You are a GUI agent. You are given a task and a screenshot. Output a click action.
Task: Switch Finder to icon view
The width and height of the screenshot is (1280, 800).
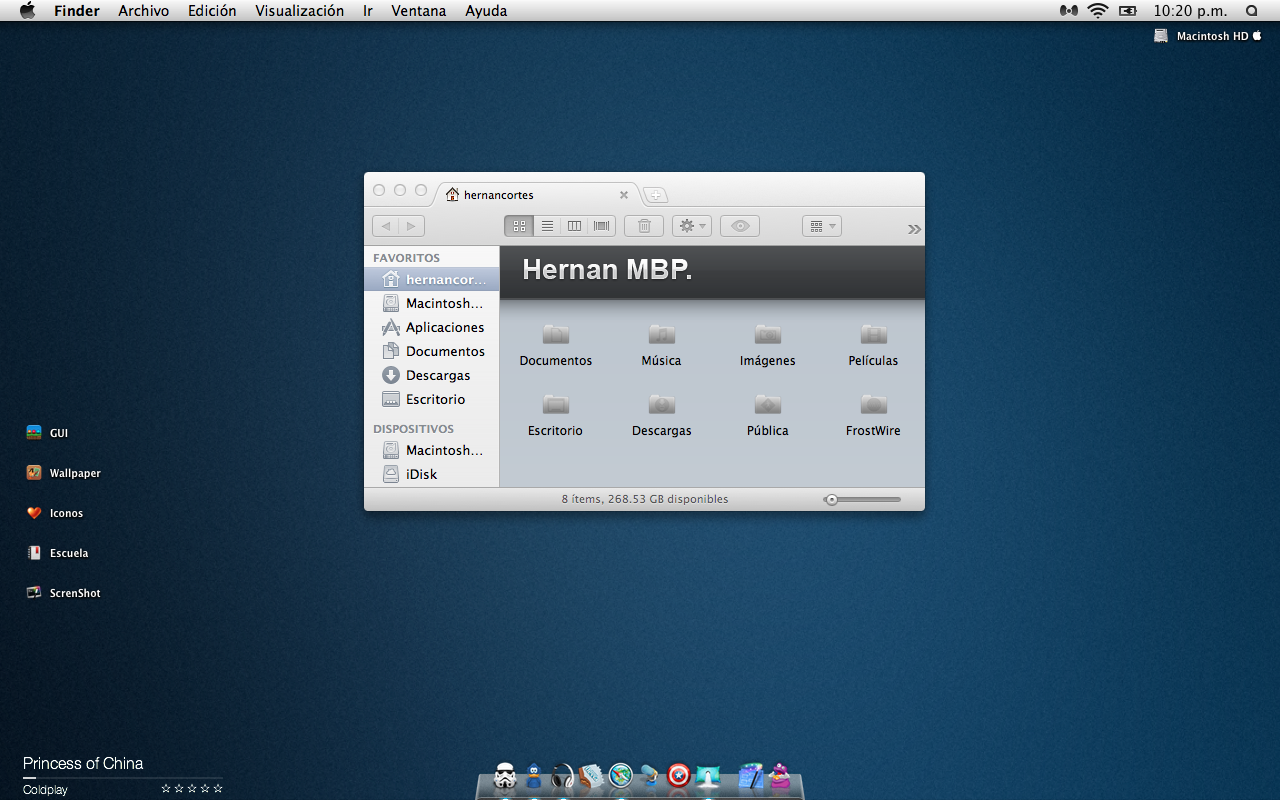pyautogui.click(x=519, y=226)
